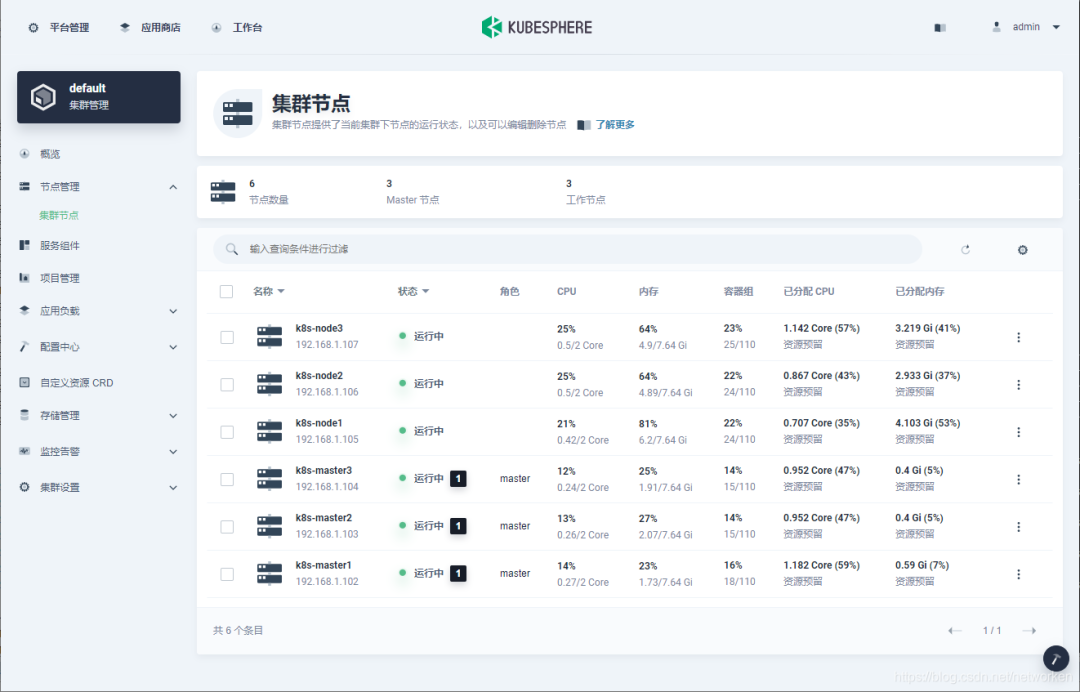The image size is (1080, 692).
Task: Check the k8s-node2 row checkbox
Action: click(x=227, y=384)
